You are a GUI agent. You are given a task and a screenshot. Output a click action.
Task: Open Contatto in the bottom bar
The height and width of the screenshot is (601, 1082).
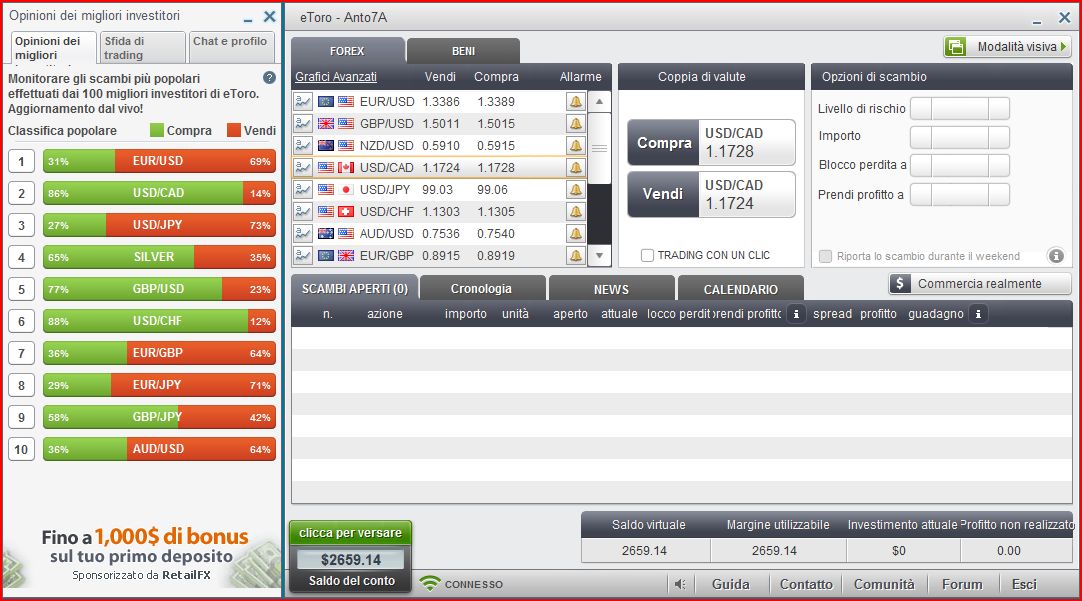coord(806,584)
